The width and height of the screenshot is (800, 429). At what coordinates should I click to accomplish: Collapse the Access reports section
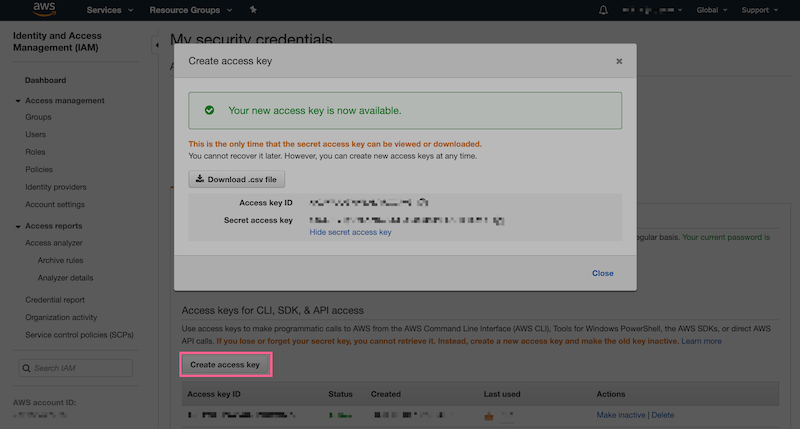pos(18,227)
